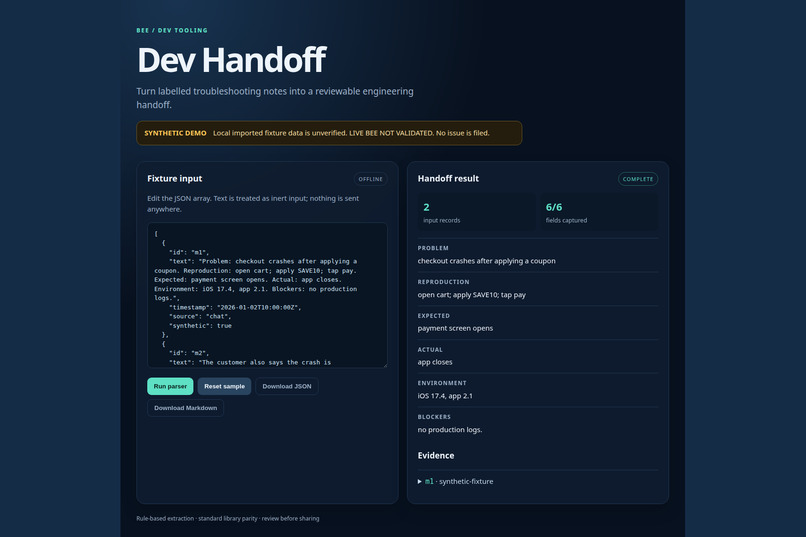Click inside the fixture JSON textarea
806x537 pixels.
point(267,295)
